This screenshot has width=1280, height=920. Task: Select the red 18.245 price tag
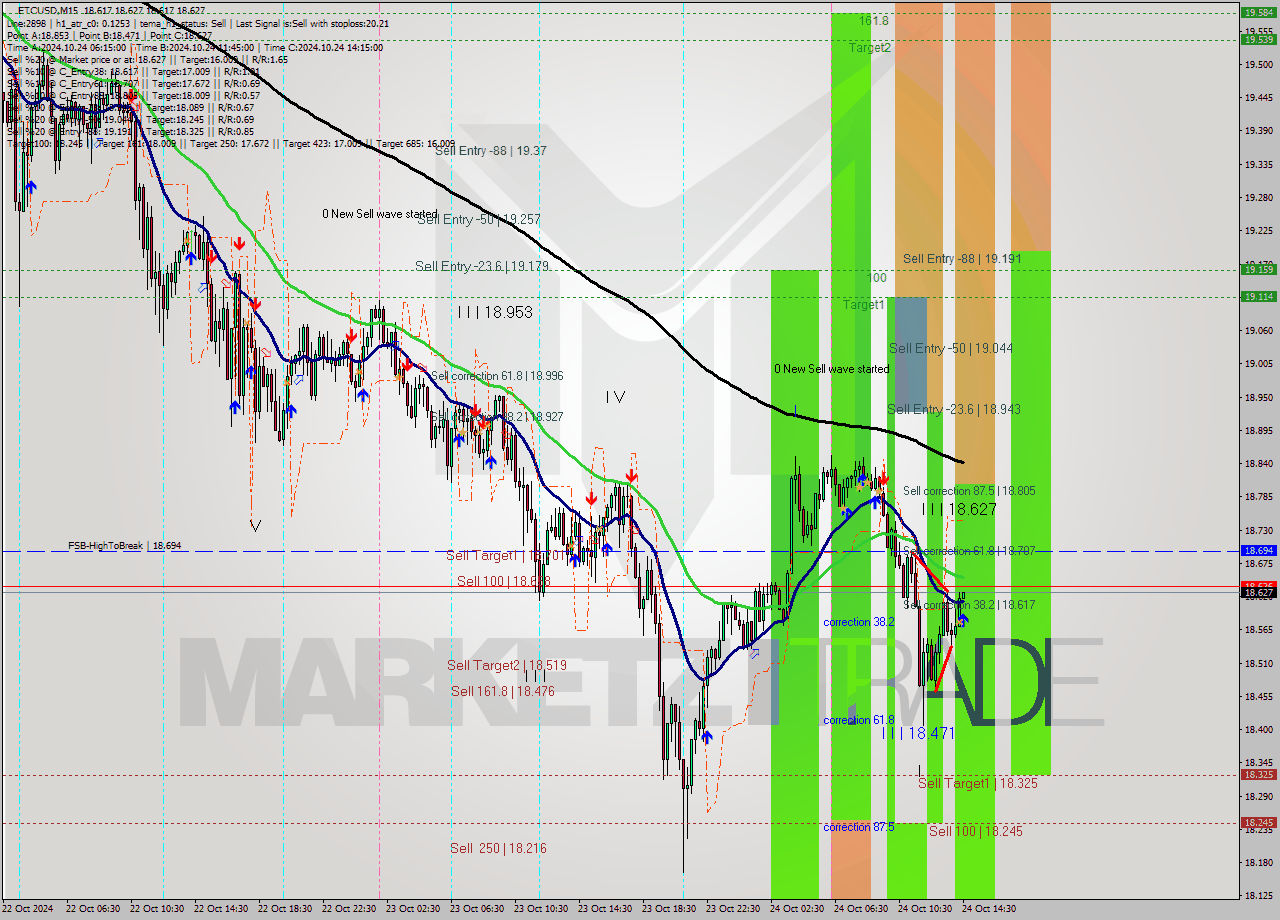click(1258, 822)
